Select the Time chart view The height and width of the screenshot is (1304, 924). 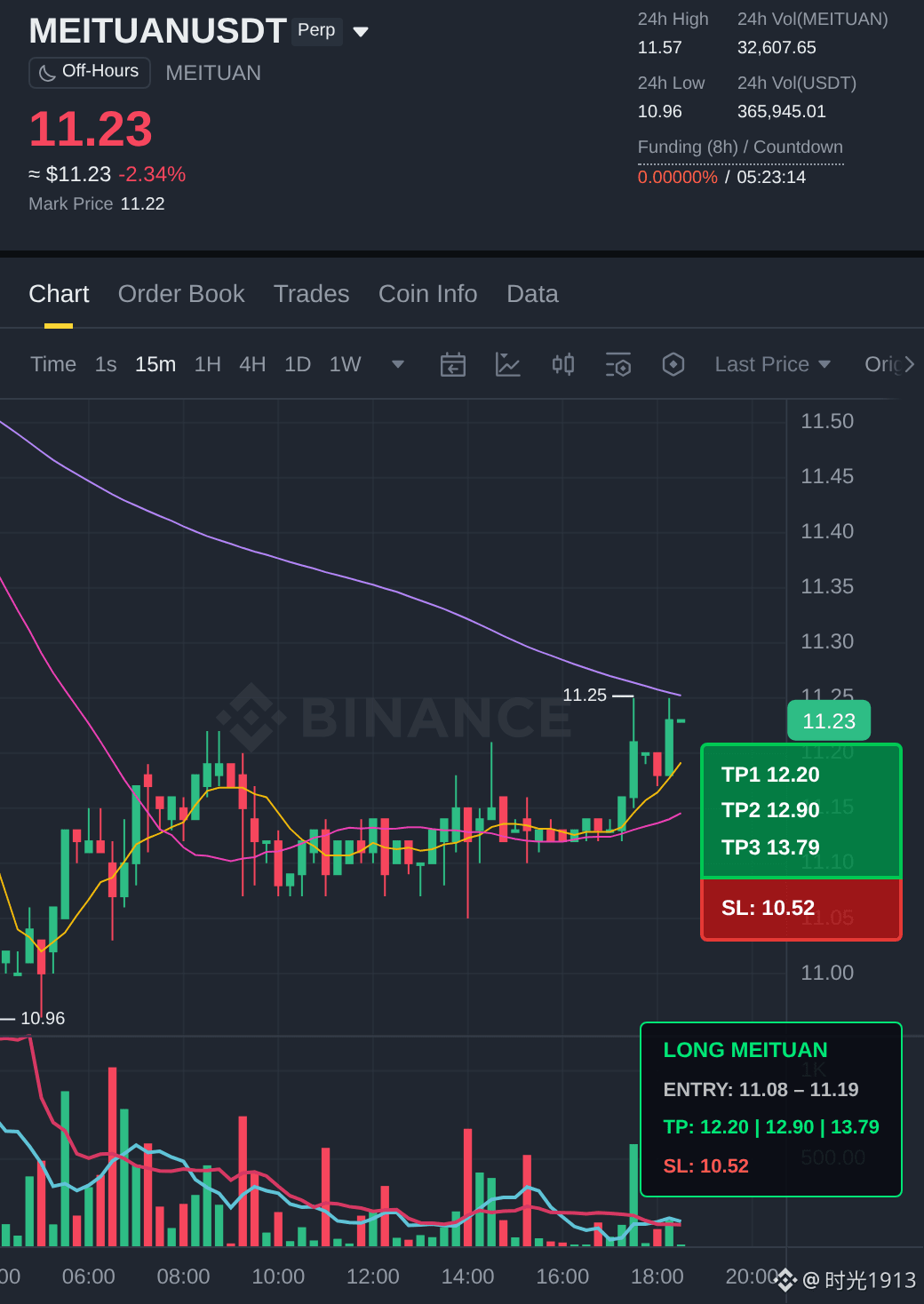click(53, 364)
